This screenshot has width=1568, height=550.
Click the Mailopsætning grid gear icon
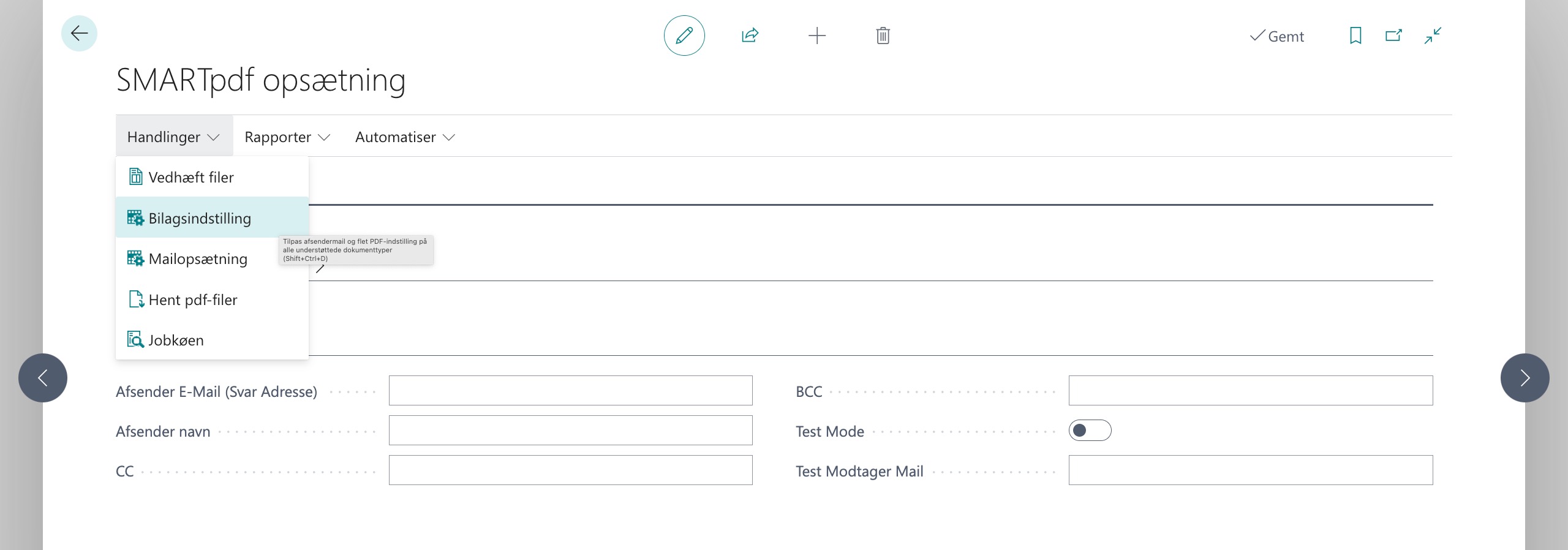click(x=136, y=258)
